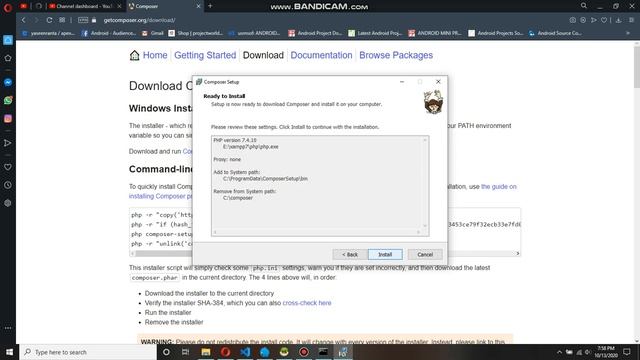The height and width of the screenshot is (360, 640).
Task: Click the heart bookmark icon in address bar
Action: (x=604, y=20)
